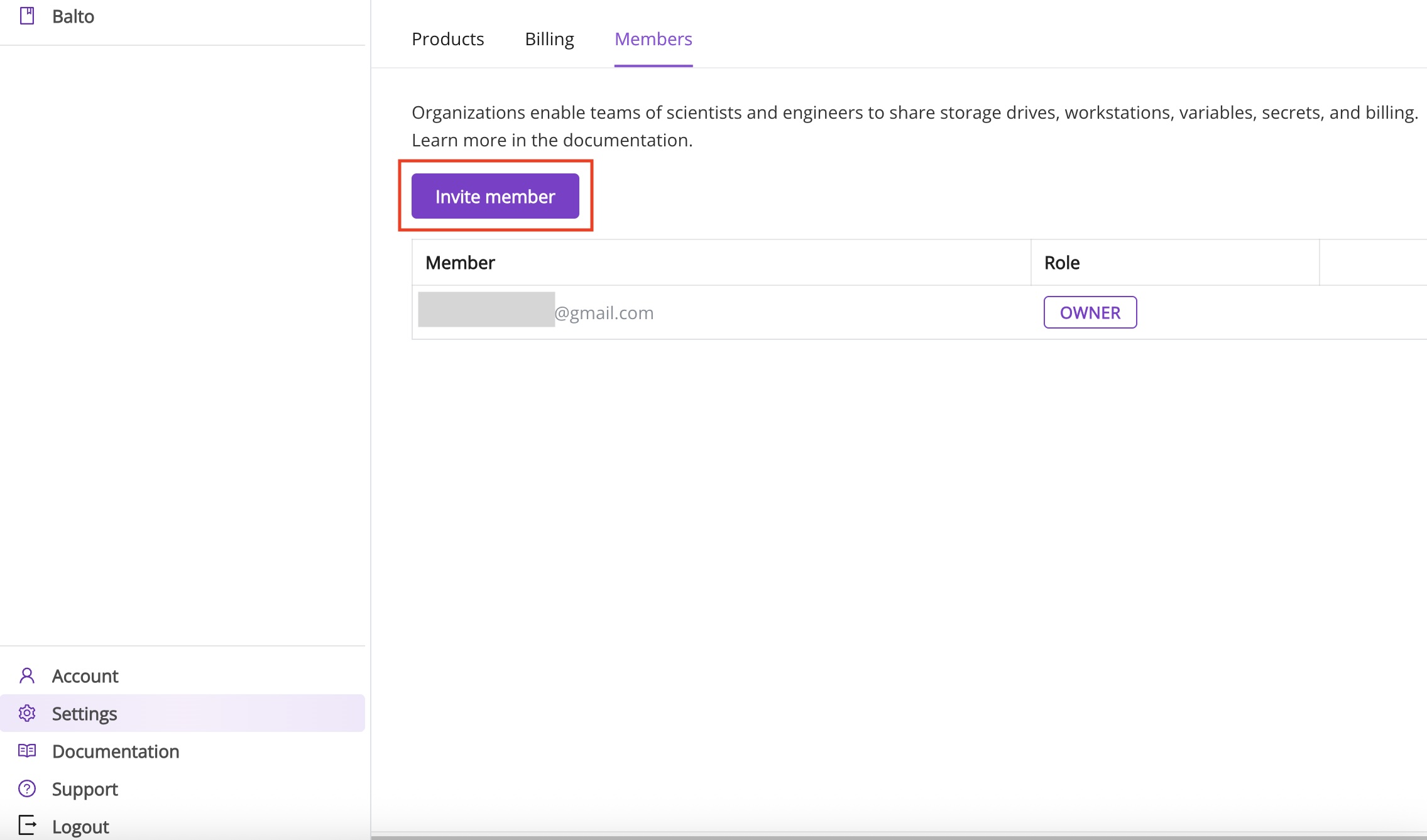The height and width of the screenshot is (840, 1427).
Task: Click the gmail.com member email row
Action: [603, 313]
